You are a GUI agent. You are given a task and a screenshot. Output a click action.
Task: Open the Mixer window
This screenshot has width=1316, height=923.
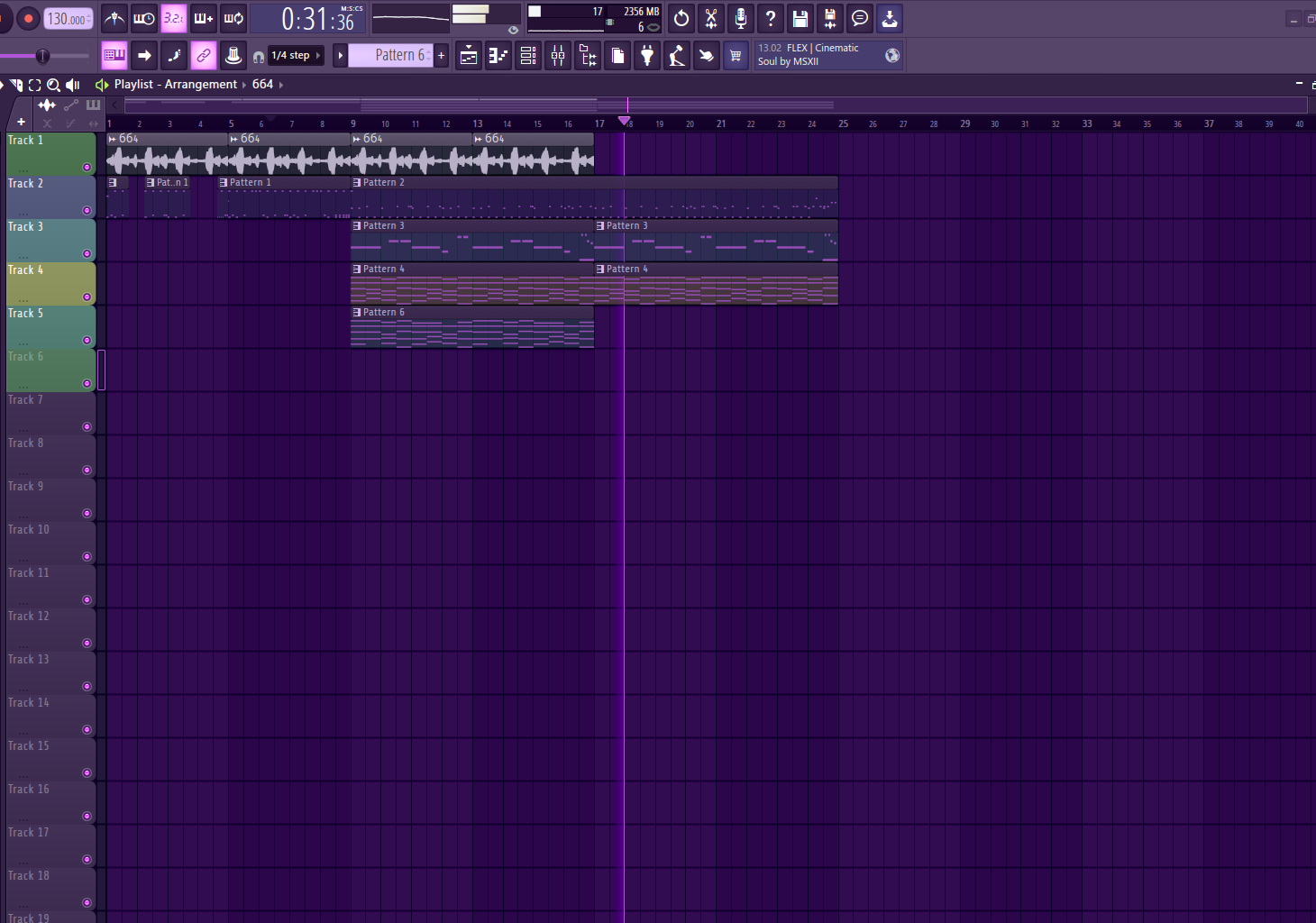click(x=558, y=56)
